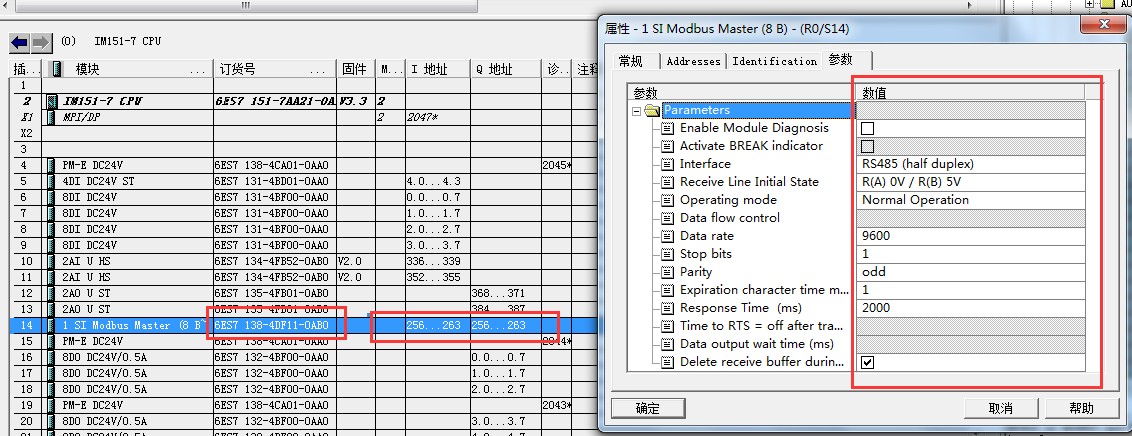Go back with the left navigation arrow
The height and width of the screenshot is (436, 1132).
(x=19, y=43)
